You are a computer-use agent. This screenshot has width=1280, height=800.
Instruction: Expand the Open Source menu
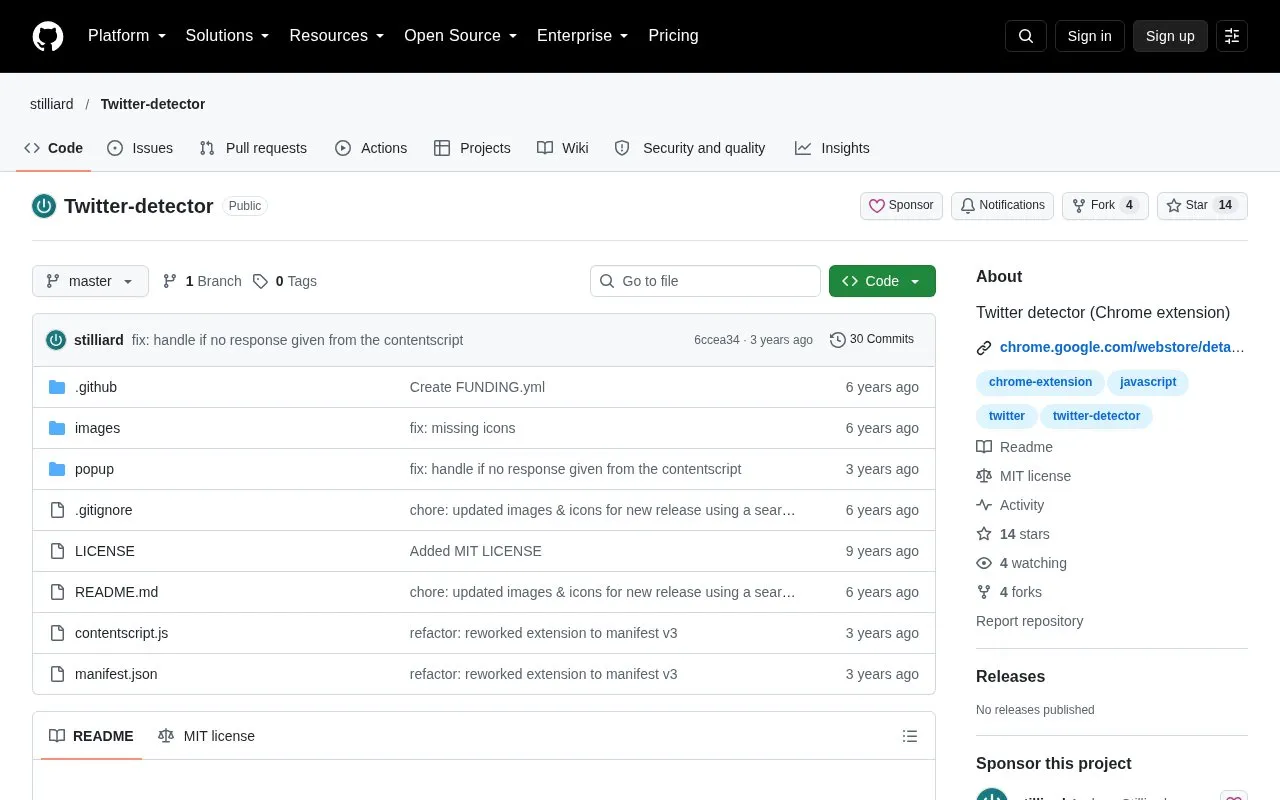click(x=461, y=36)
